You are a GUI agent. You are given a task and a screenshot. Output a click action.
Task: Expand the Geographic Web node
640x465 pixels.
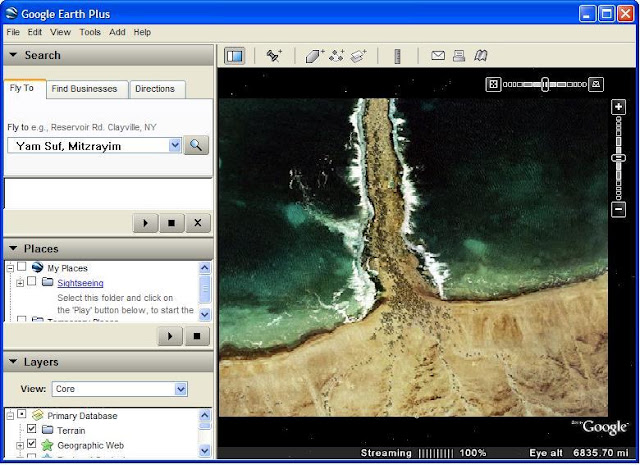20,445
